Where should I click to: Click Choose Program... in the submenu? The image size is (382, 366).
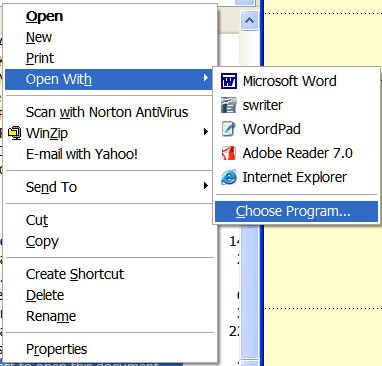(296, 211)
